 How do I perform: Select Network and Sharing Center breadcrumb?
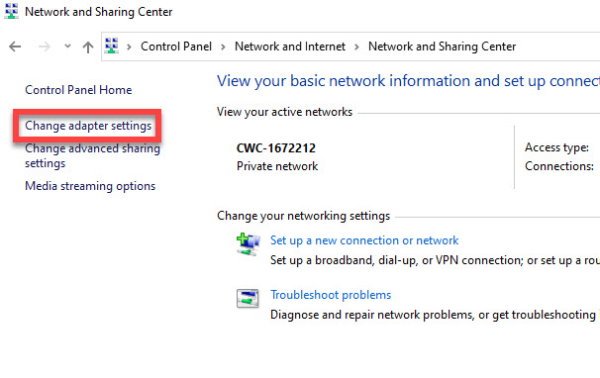[x=442, y=46]
